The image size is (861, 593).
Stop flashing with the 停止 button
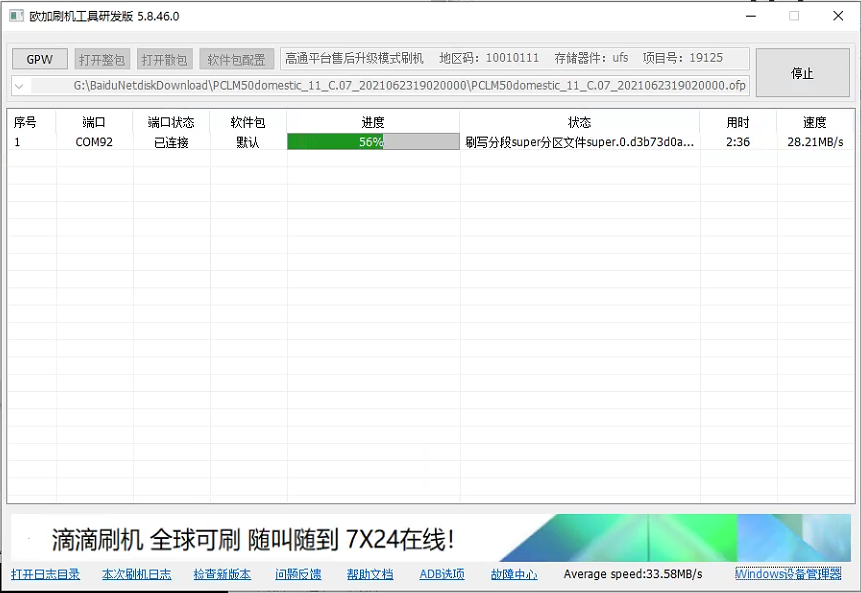pyautogui.click(x=802, y=73)
